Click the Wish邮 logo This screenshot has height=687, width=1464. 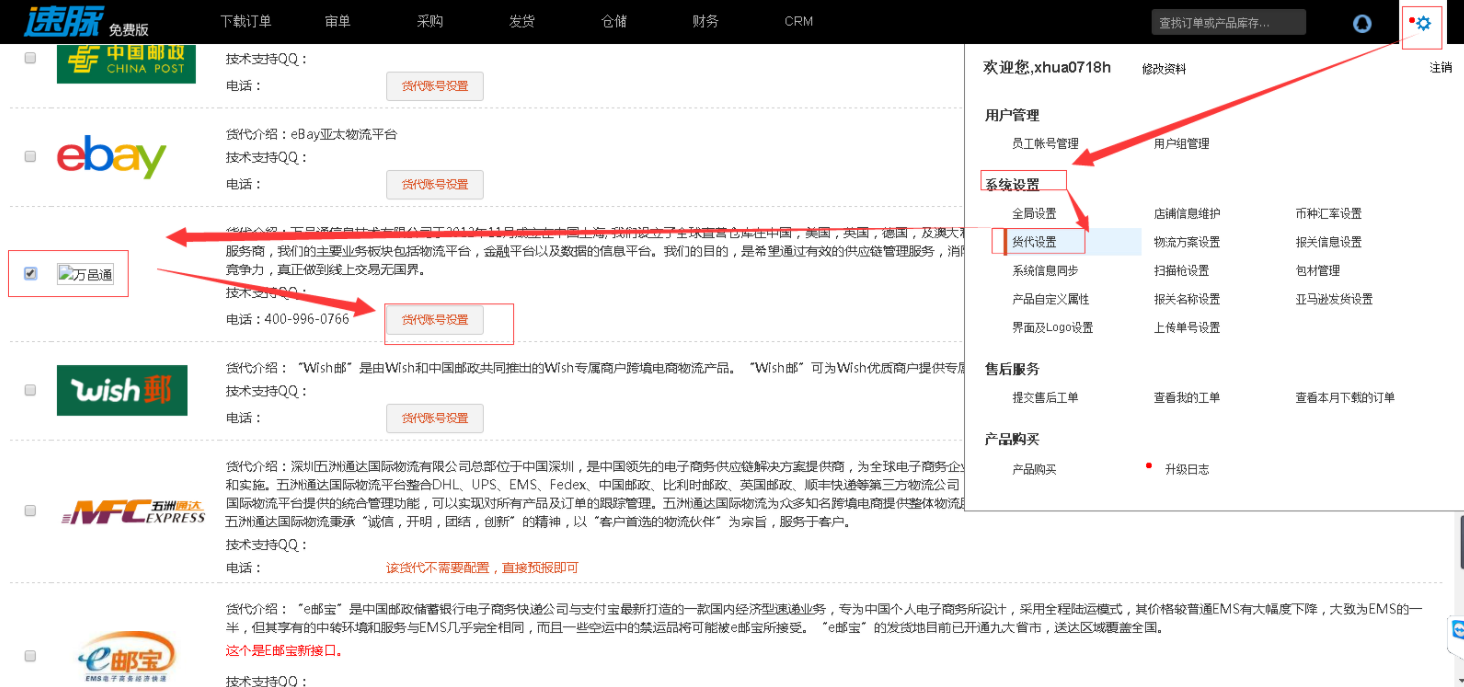point(122,390)
